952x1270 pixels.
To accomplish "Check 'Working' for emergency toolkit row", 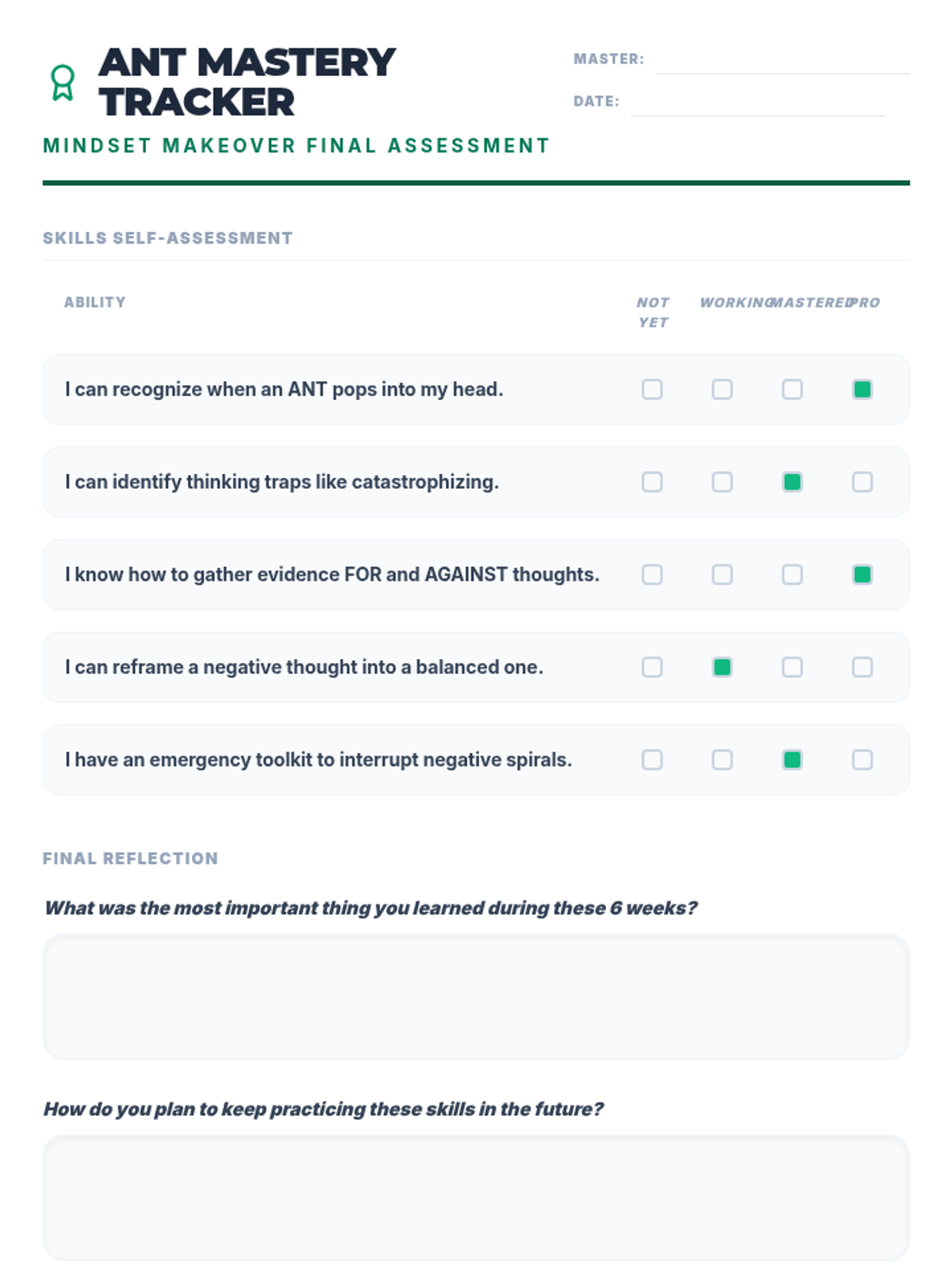I will [722, 760].
